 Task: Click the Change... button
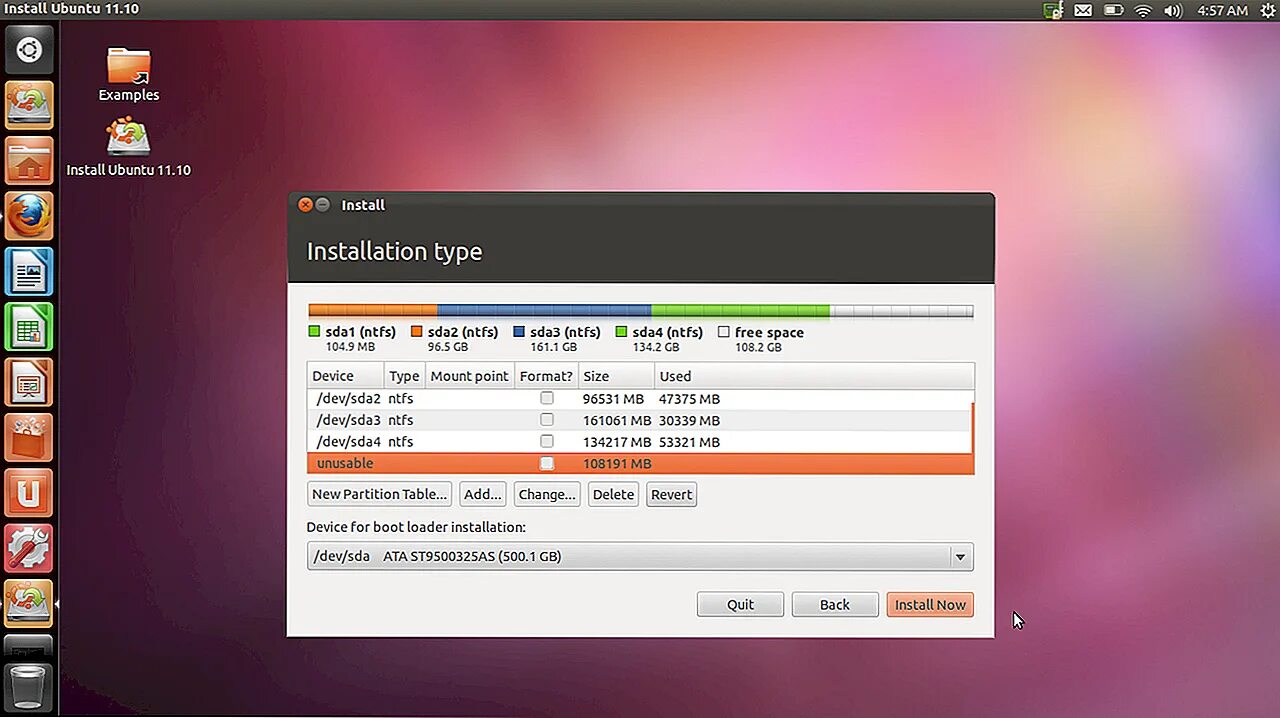[547, 494]
